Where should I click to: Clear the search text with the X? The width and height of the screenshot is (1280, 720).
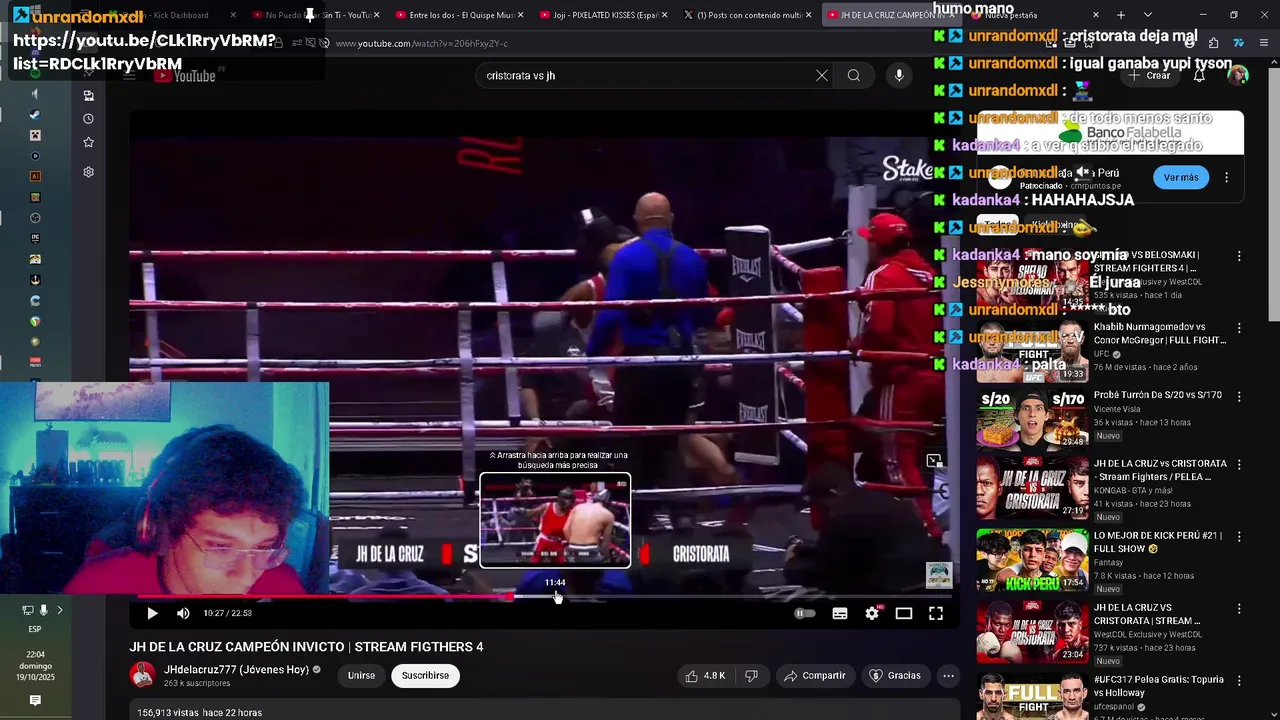pos(822,75)
